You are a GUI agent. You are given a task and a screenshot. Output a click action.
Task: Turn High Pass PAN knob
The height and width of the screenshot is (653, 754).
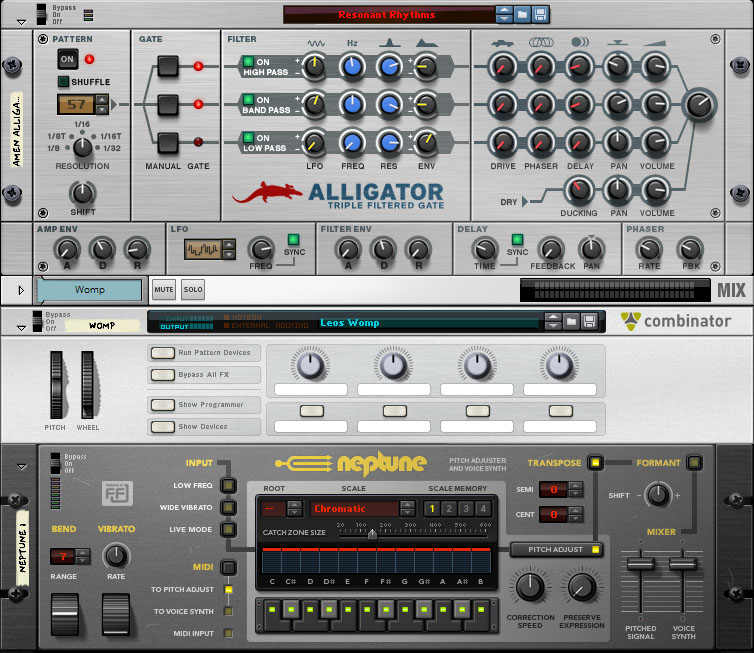tap(618, 66)
